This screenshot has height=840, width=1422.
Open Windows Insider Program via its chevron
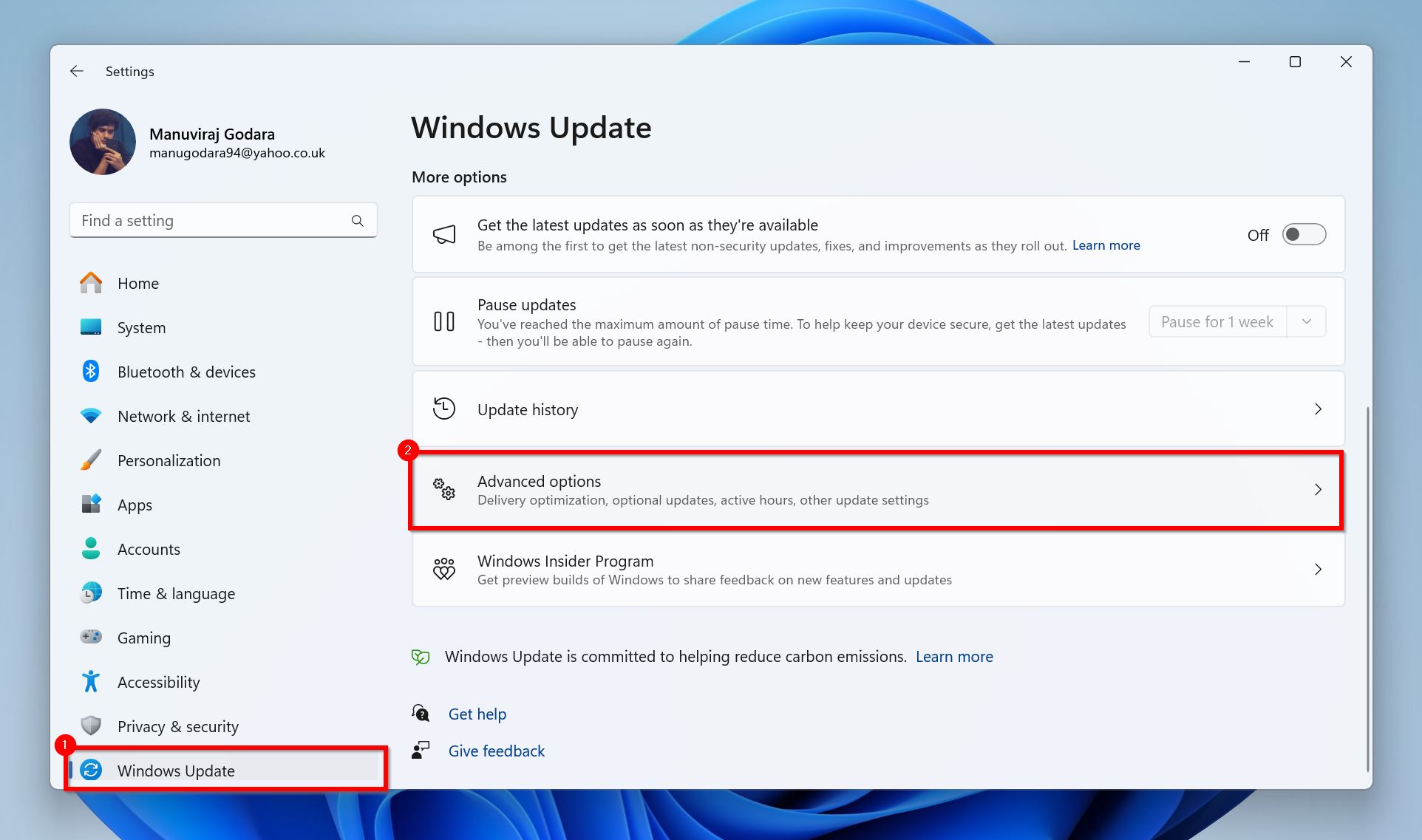[1318, 569]
